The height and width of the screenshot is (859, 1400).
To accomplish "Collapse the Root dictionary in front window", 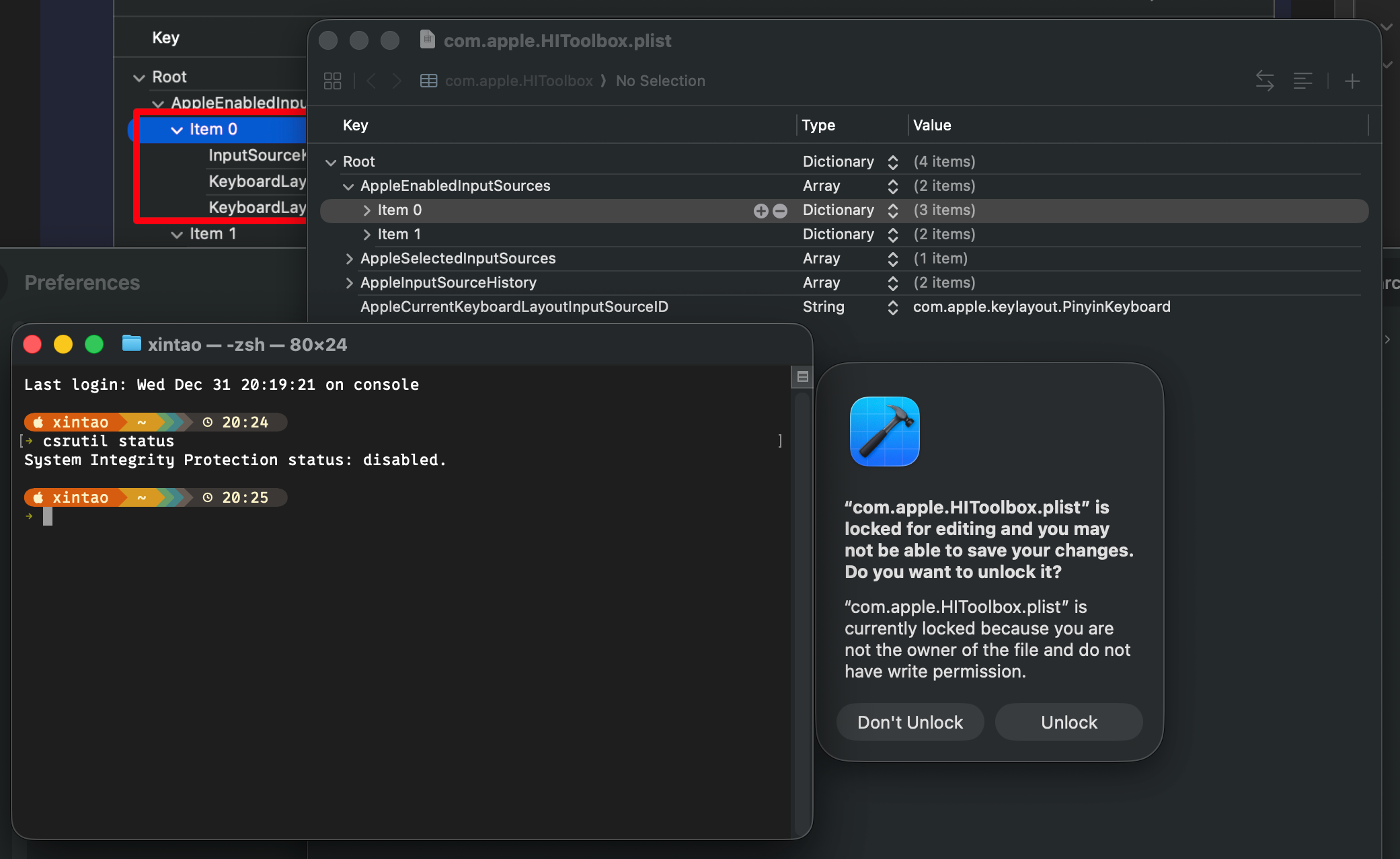I will pyautogui.click(x=330, y=162).
